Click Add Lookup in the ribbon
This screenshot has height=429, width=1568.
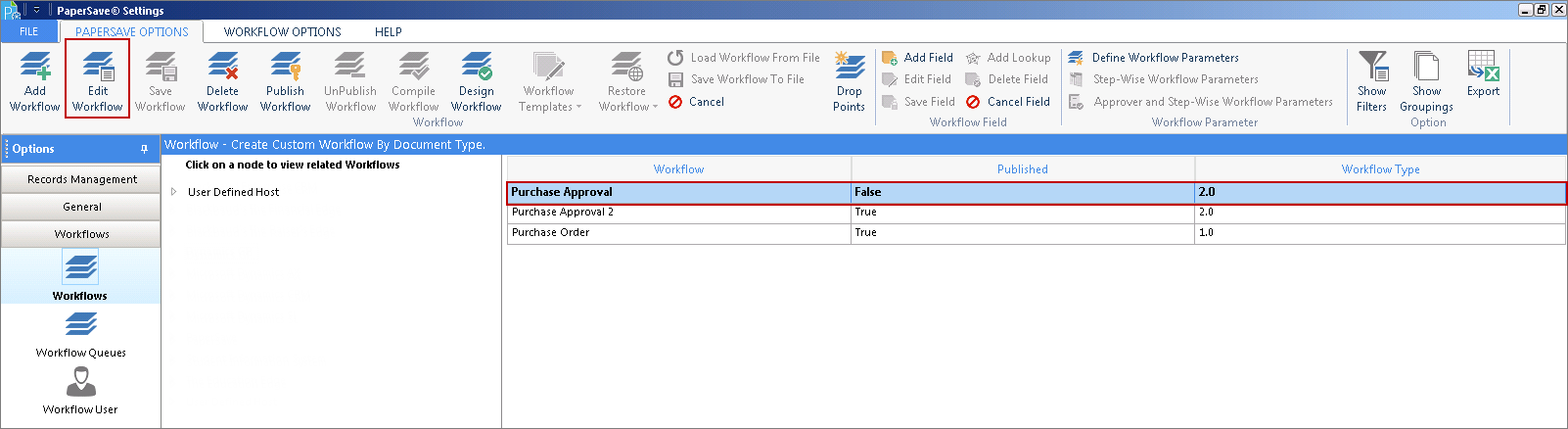[1007, 58]
